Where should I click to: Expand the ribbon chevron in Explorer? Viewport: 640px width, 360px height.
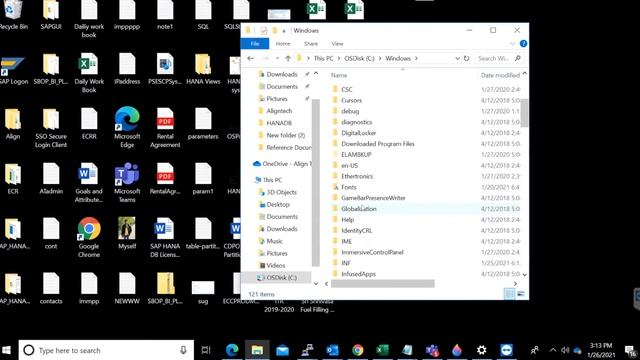click(x=512, y=44)
